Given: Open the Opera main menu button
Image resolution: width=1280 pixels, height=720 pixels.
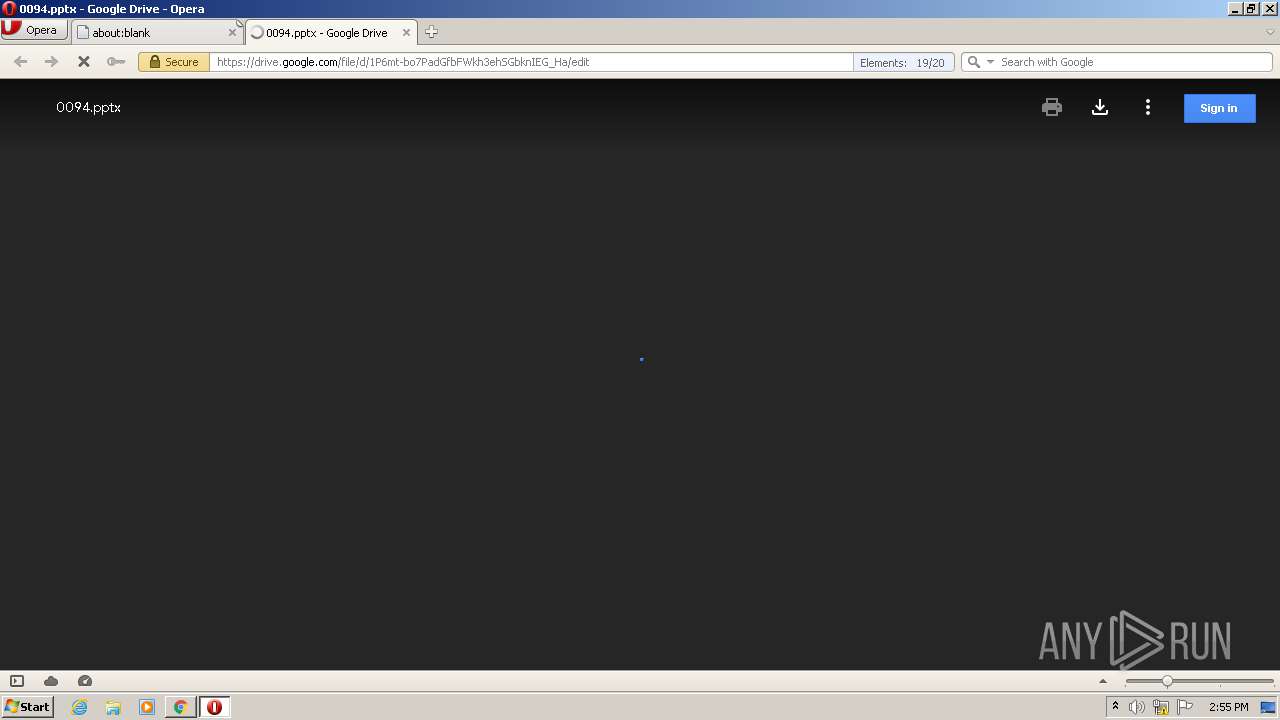Looking at the screenshot, I should pos(34,30).
